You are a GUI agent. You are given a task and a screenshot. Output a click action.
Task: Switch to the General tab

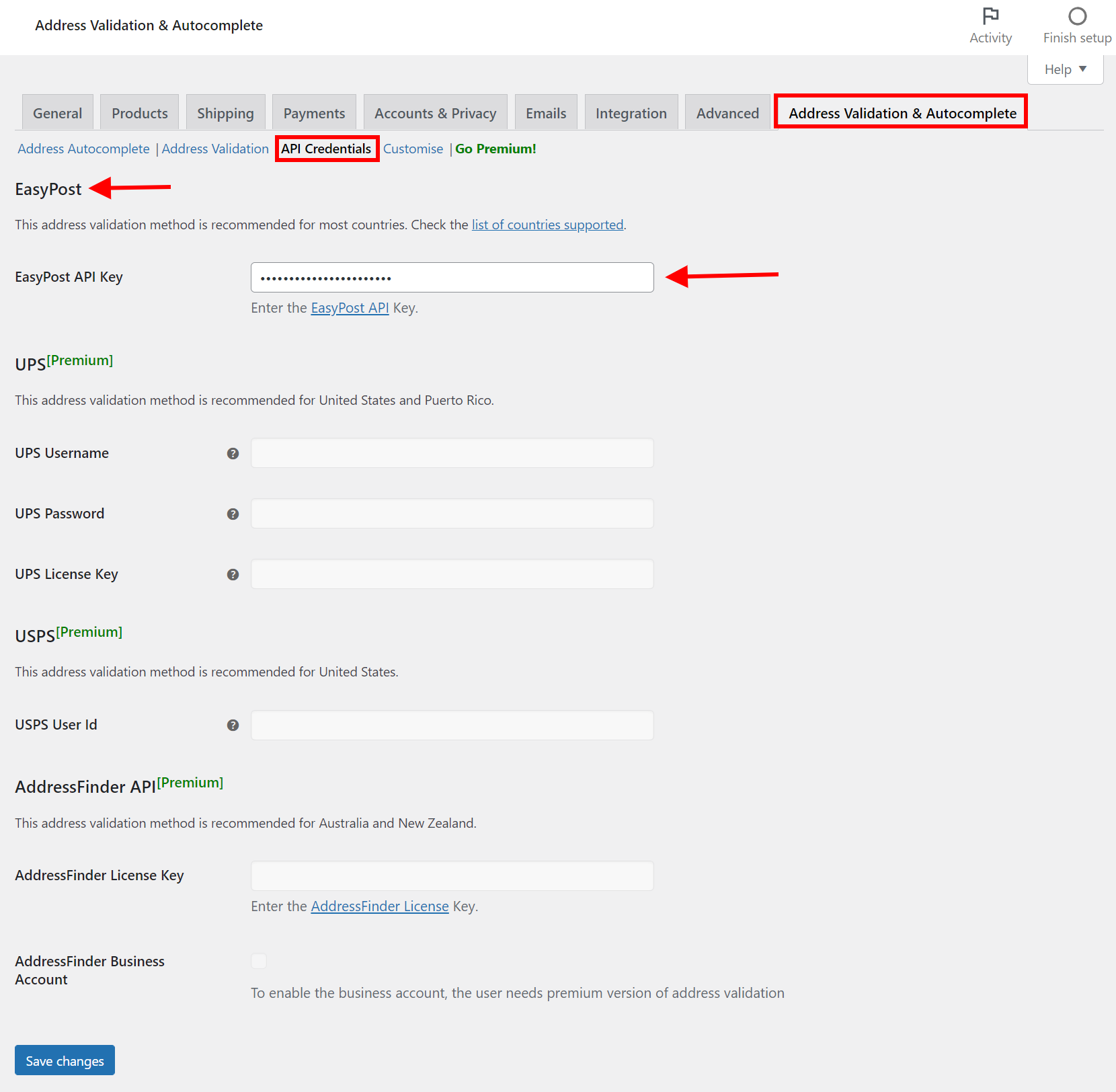coord(58,113)
